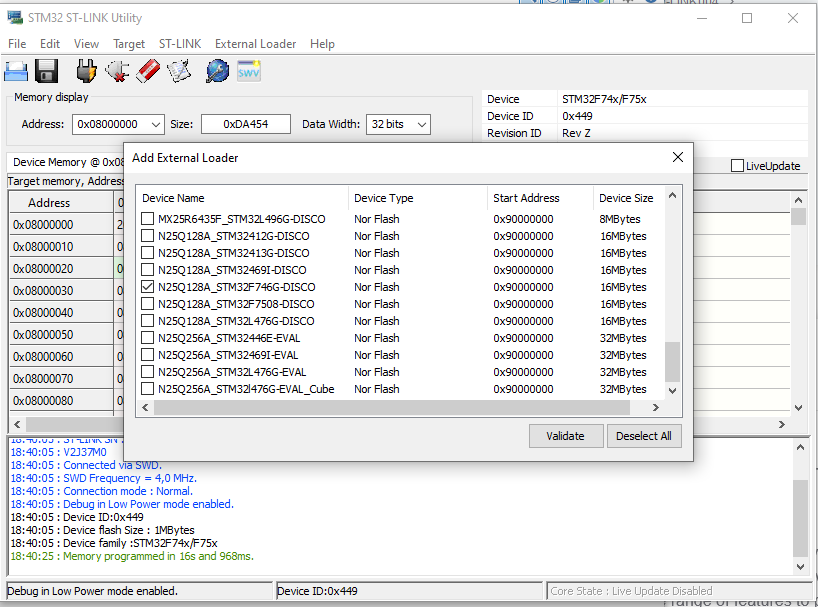
Task: Click the Deselect All button
Action: 644,436
